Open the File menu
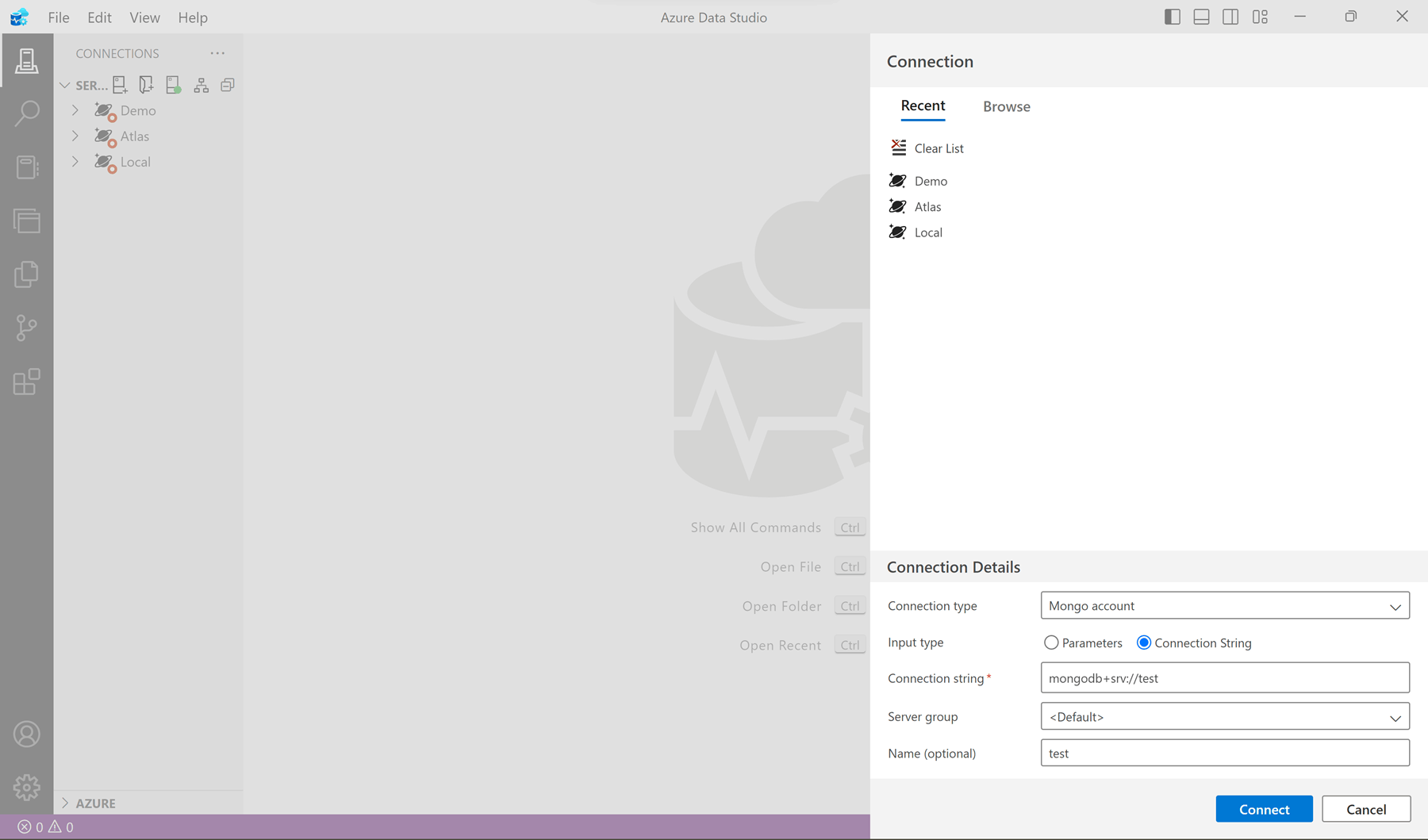 (x=58, y=17)
